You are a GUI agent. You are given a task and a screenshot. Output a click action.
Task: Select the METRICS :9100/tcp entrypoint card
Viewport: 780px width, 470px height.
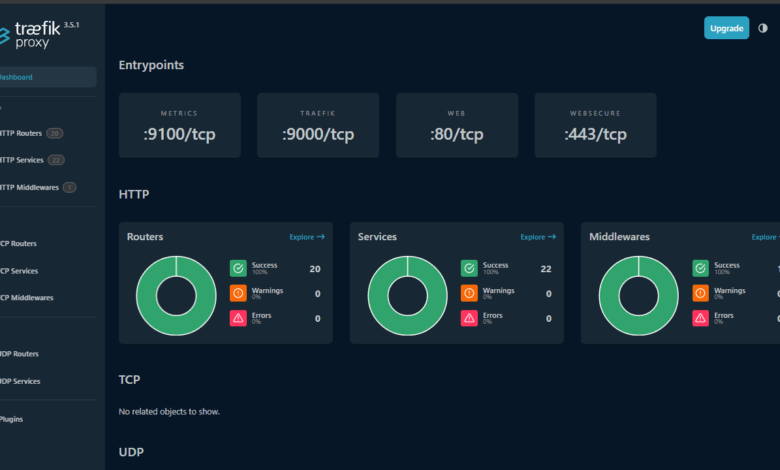click(180, 125)
